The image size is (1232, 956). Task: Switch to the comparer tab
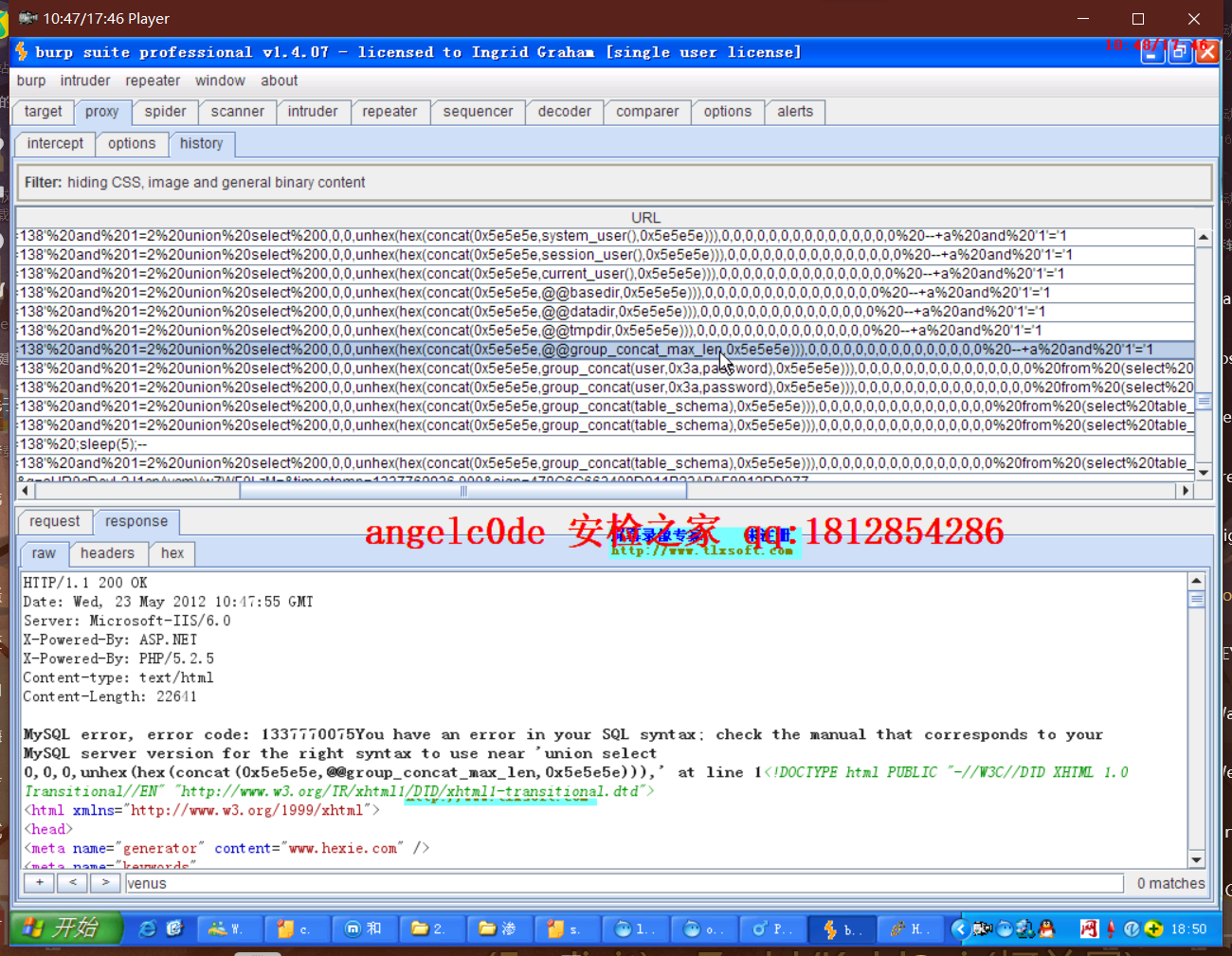click(x=647, y=112)
